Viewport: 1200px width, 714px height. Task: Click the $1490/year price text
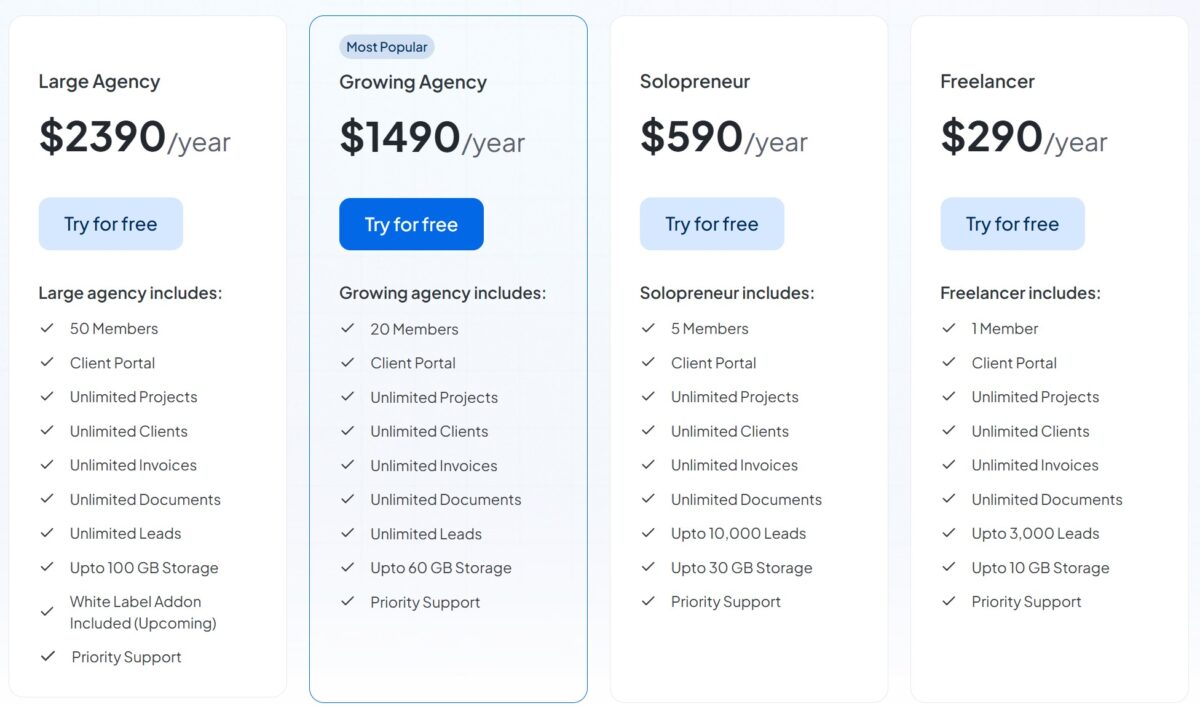(x=432, y=137)
